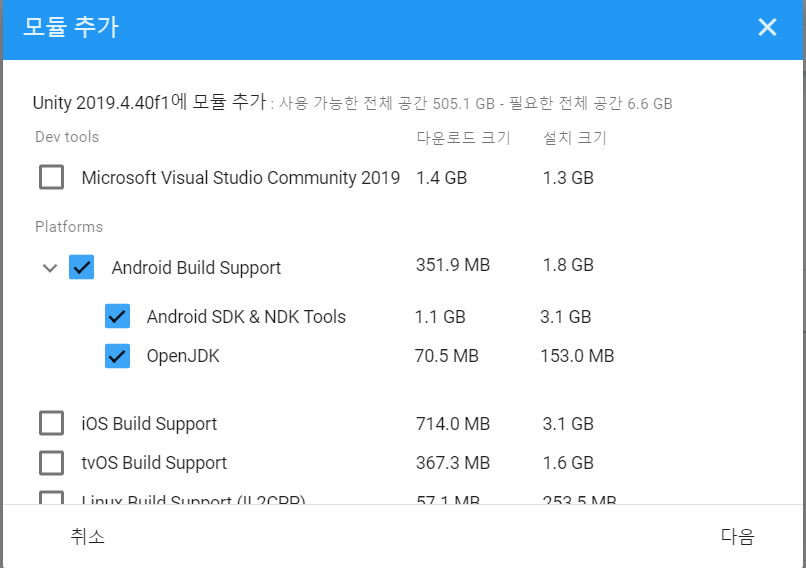Screen dimensions: 806x568
Task: Close the module add dialog with X
Action: pyautogui.click(x=767, y=27)
